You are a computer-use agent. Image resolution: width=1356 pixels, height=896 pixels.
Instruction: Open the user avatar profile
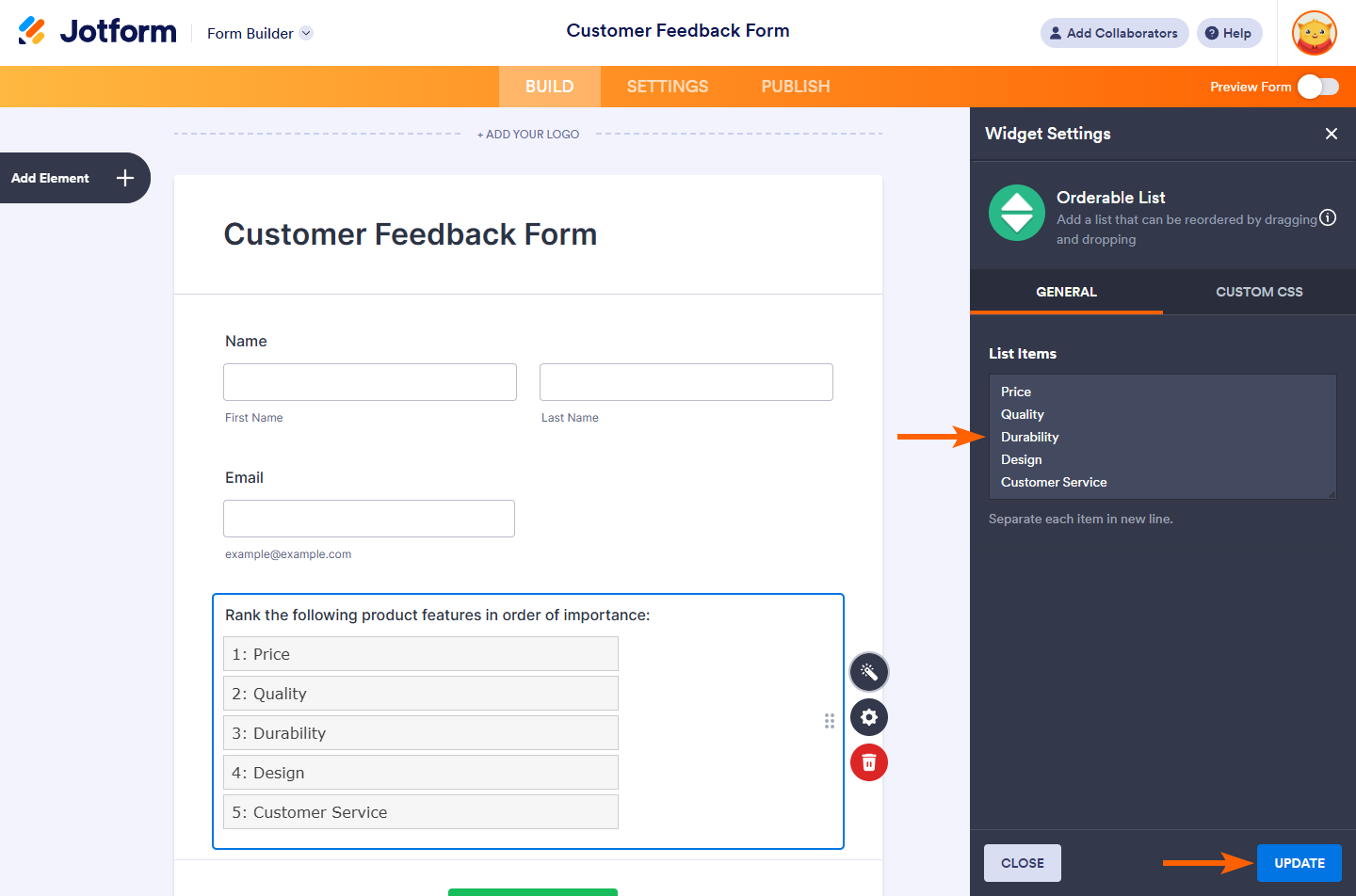[x=1315, y=33]
